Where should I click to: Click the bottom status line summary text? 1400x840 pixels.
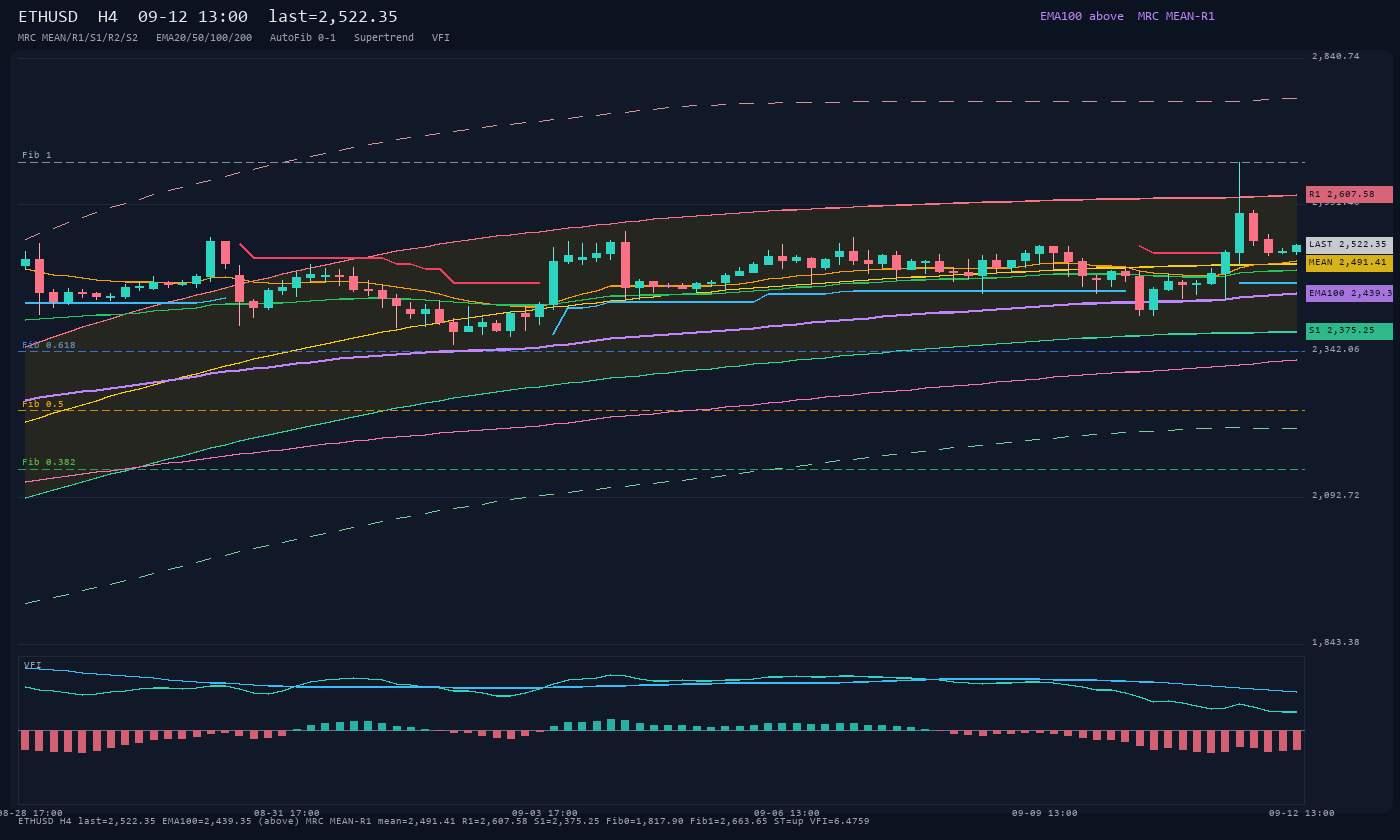coord(444,821)
